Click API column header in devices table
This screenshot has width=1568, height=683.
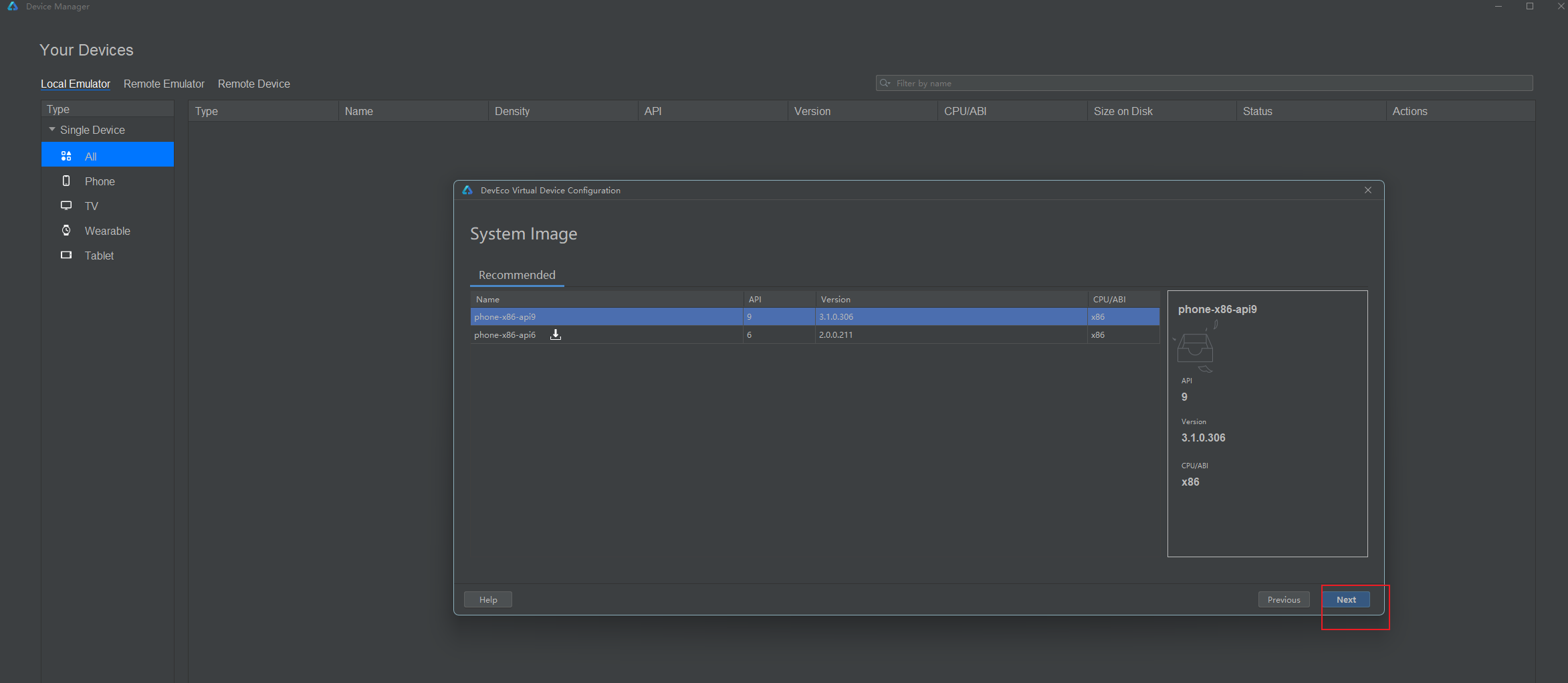(x=712, y=111)
